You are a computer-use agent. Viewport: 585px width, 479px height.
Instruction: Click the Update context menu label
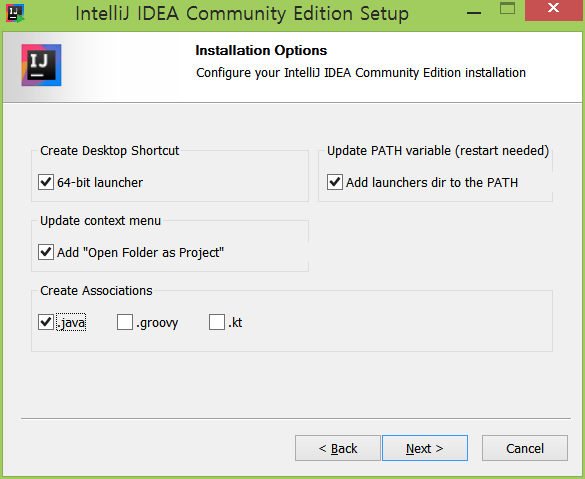click(x=100, y=221)
